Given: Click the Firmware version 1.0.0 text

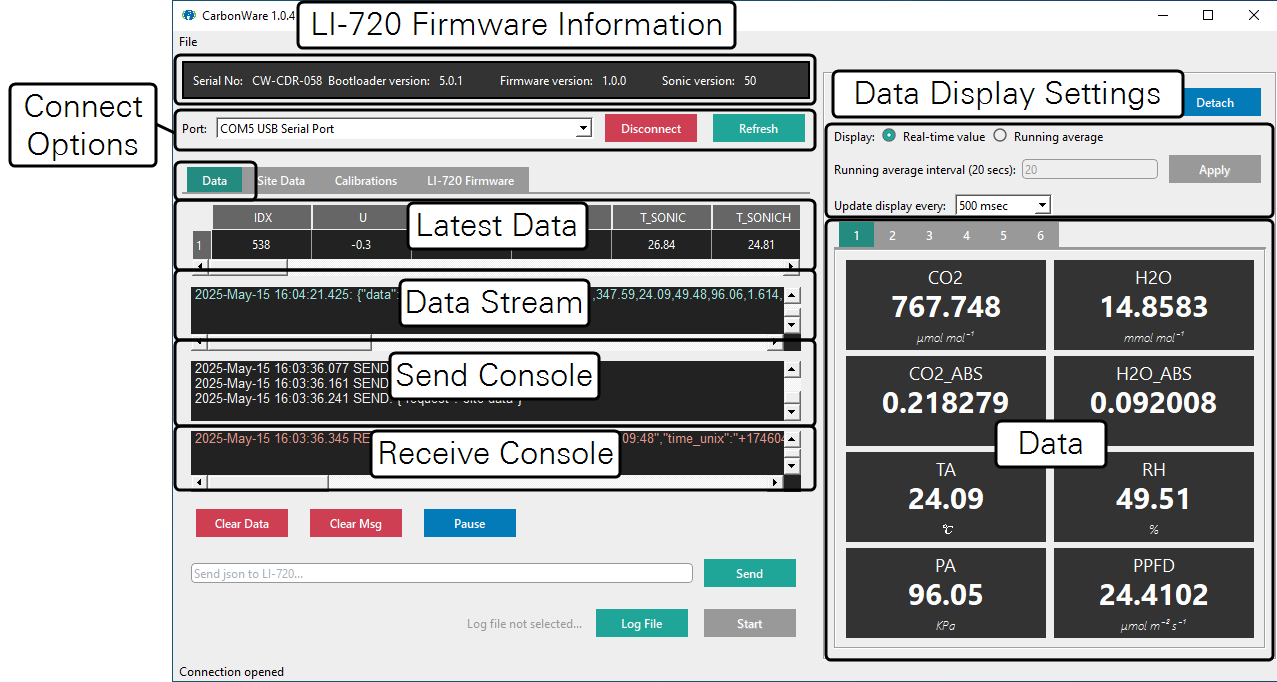Looking at the screenshot, I should 563,81.
